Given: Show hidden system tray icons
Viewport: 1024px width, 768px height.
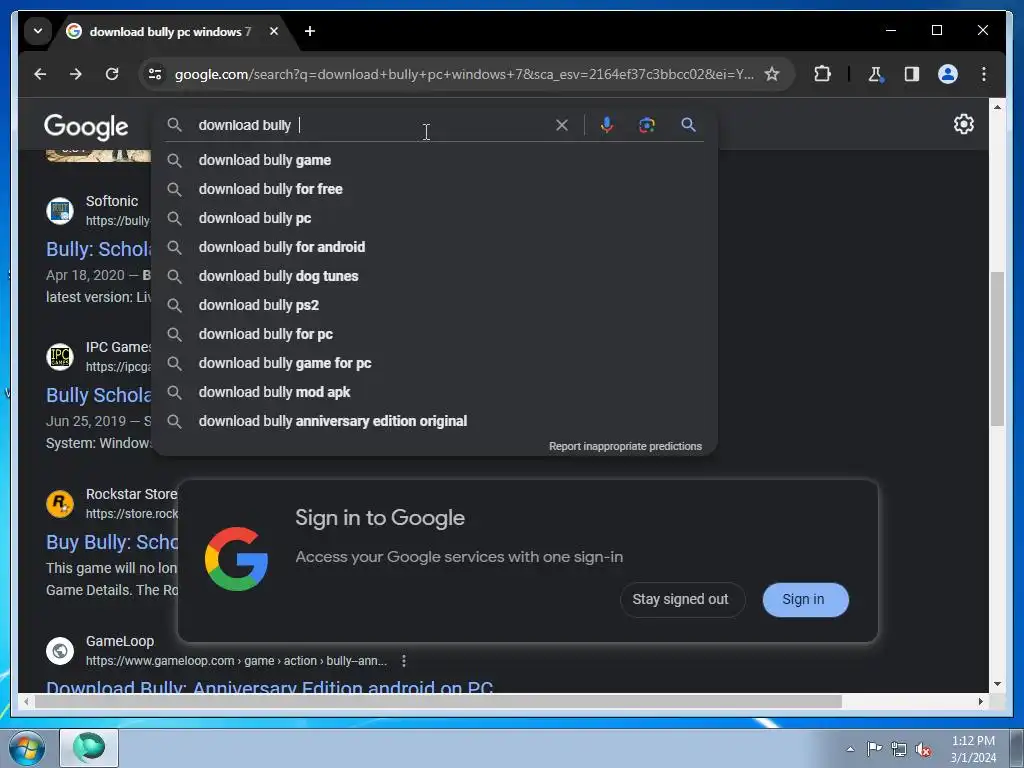Looking at the screenshot, I should coord(850,749).
